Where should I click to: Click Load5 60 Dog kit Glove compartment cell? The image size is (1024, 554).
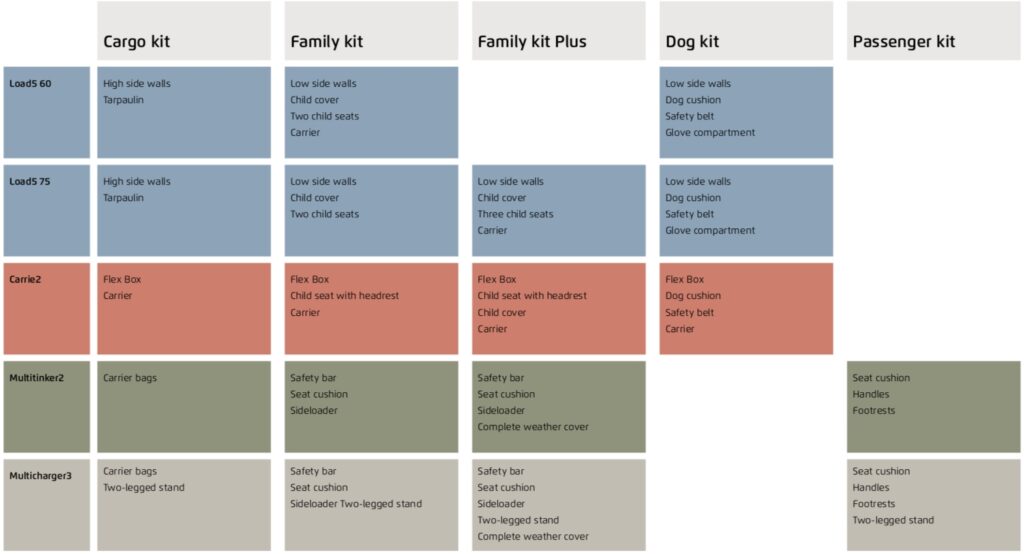(x=746, y=112)
